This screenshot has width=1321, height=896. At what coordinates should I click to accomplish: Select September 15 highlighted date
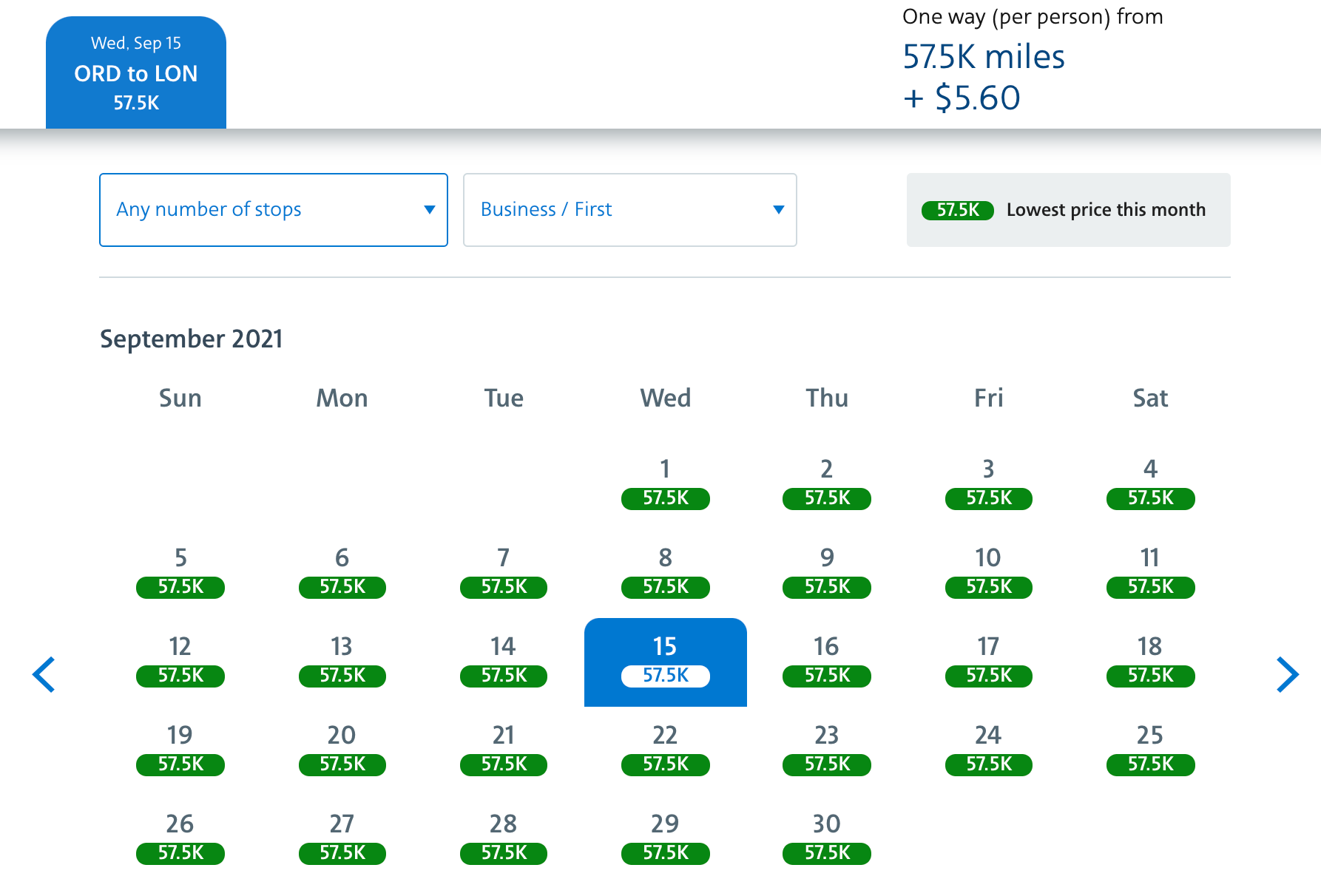coord(665,662)
